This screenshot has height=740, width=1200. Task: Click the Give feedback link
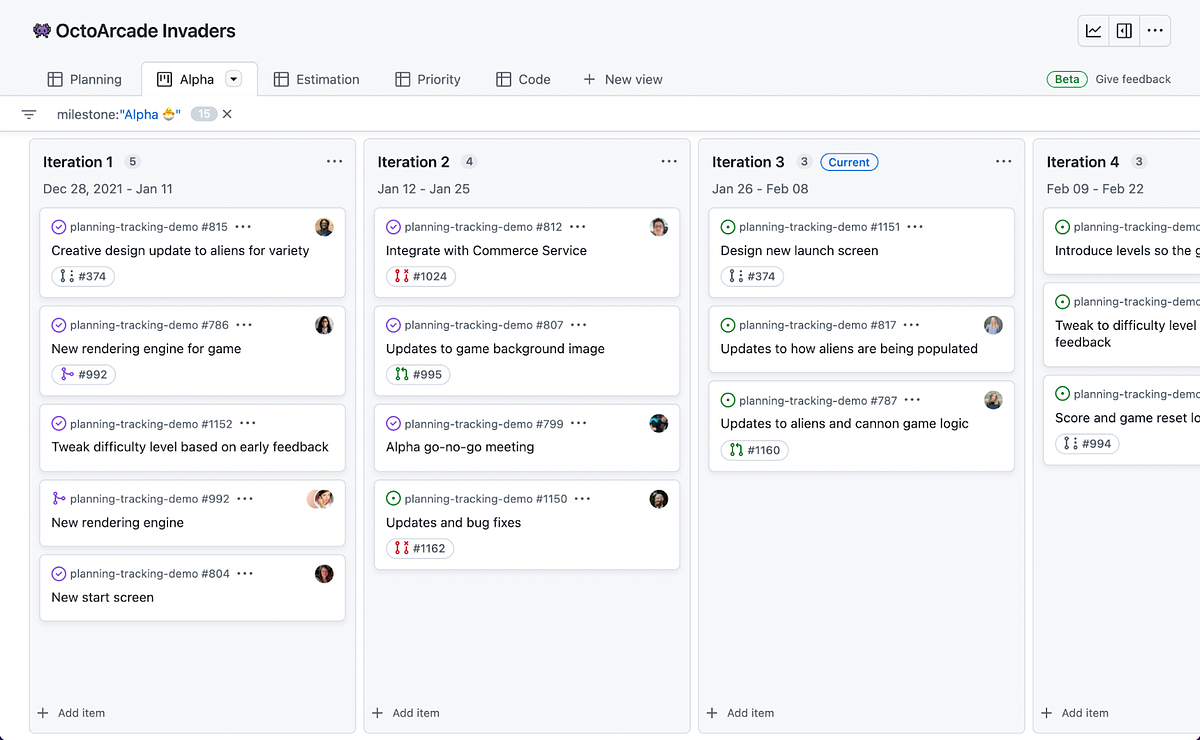coord(1133,78)
